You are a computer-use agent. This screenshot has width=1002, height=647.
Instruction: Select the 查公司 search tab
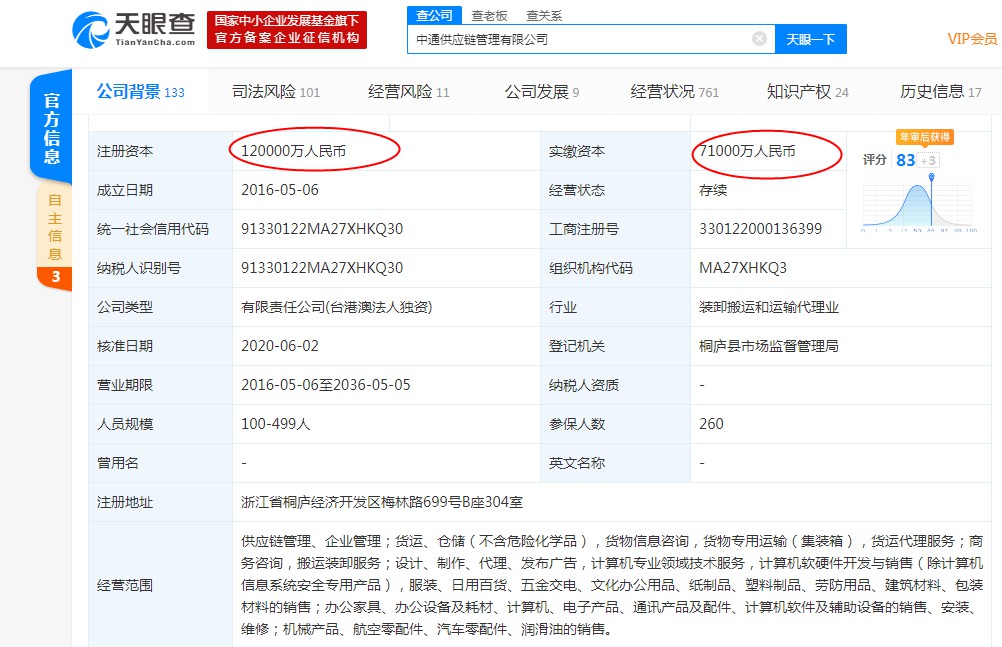[434, 15]
